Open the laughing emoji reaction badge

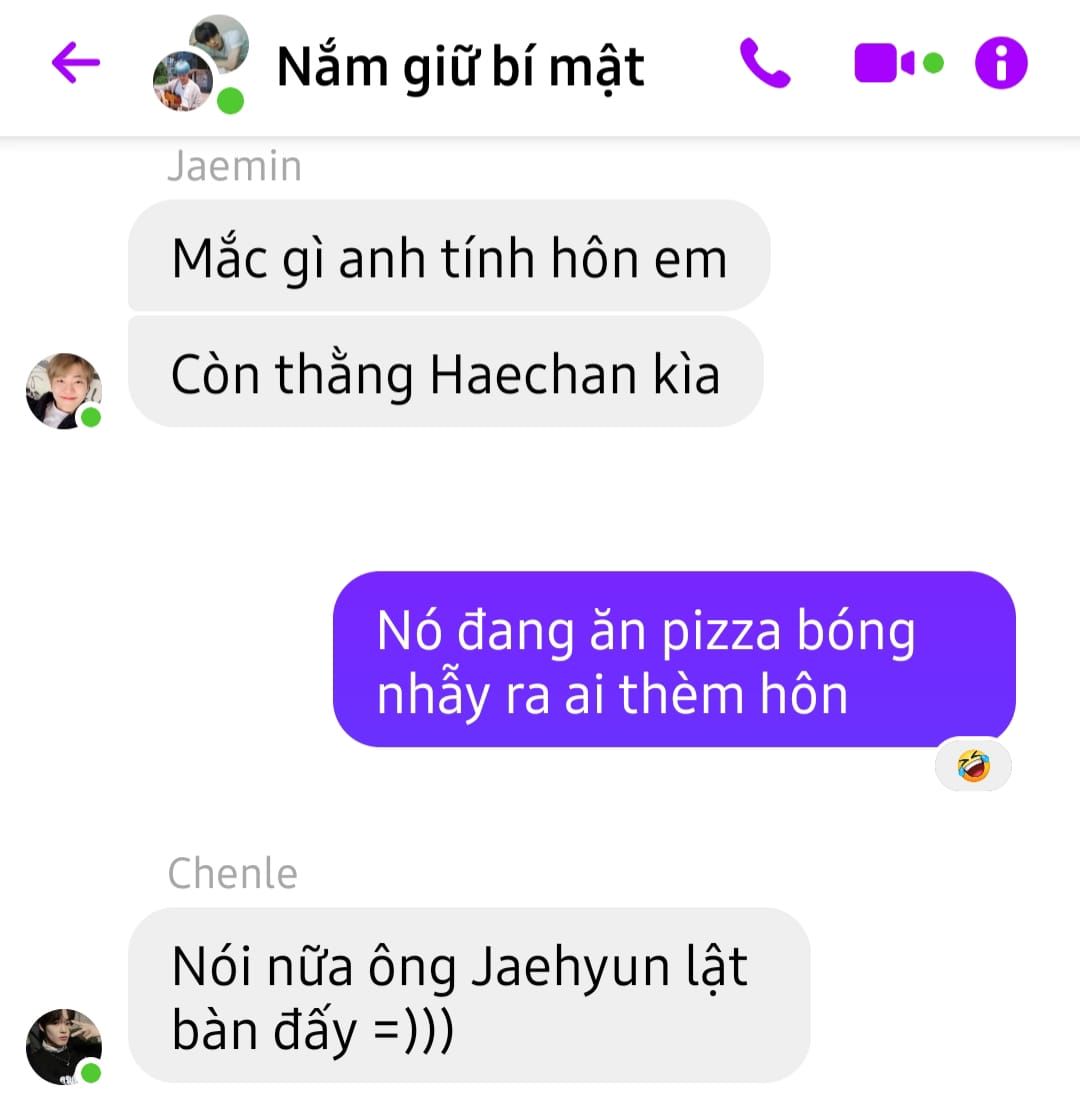pyautogui.click(x=973, y=765)
